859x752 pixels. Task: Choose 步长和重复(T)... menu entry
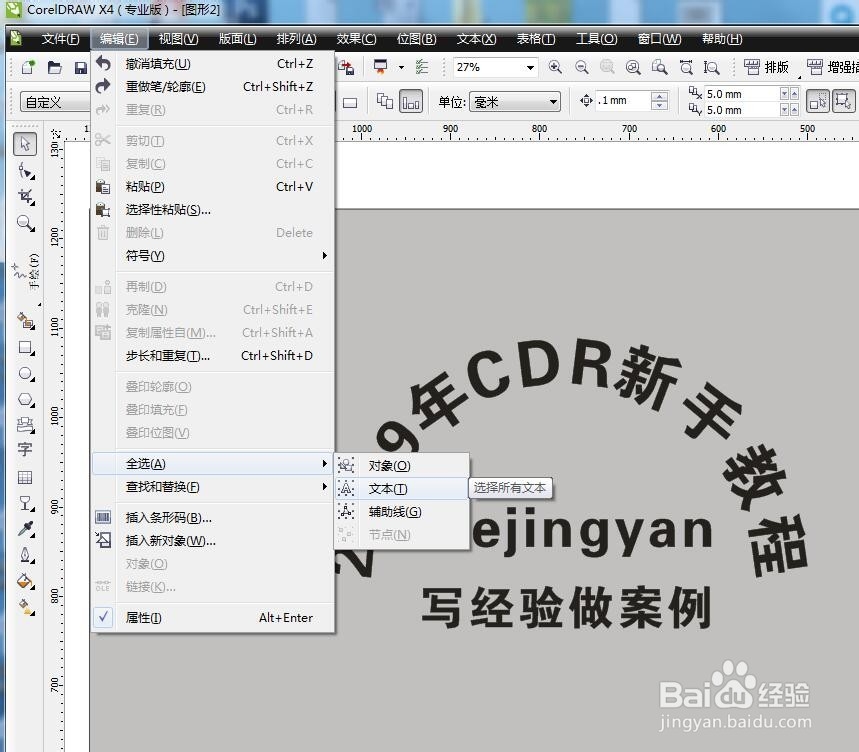(x=214, y=356)
